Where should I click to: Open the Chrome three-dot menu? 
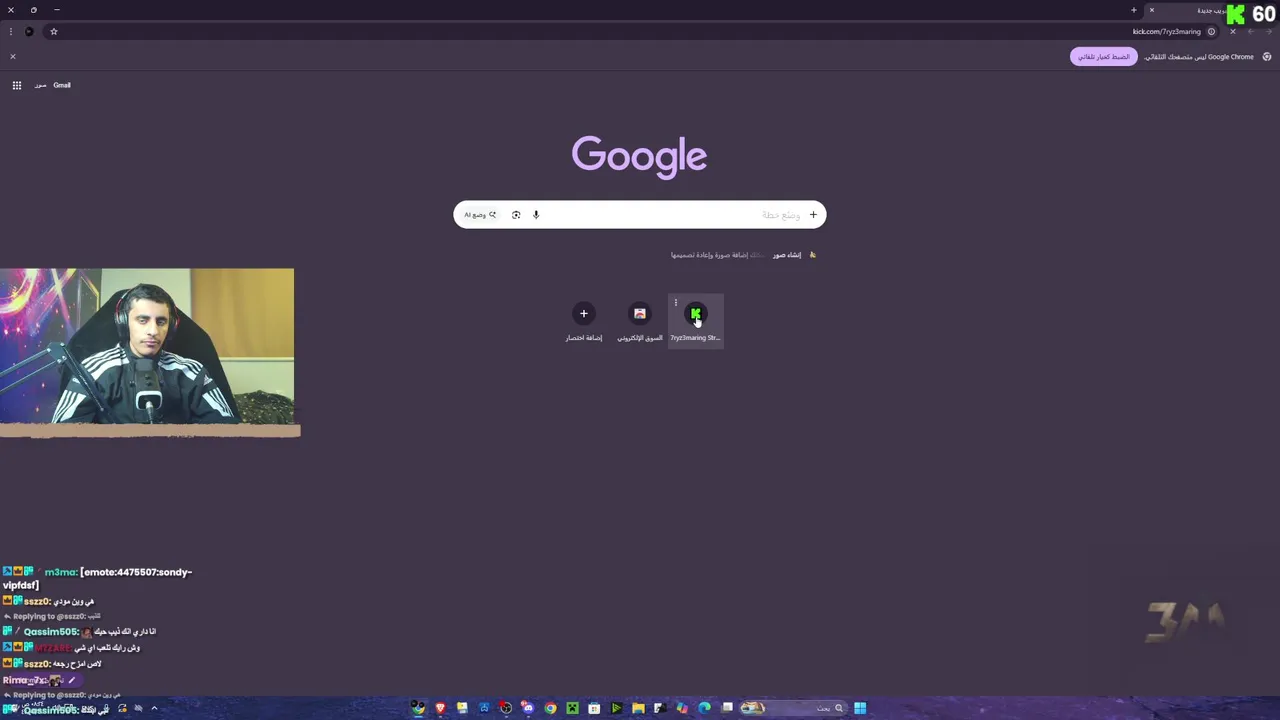coord(11,31)
